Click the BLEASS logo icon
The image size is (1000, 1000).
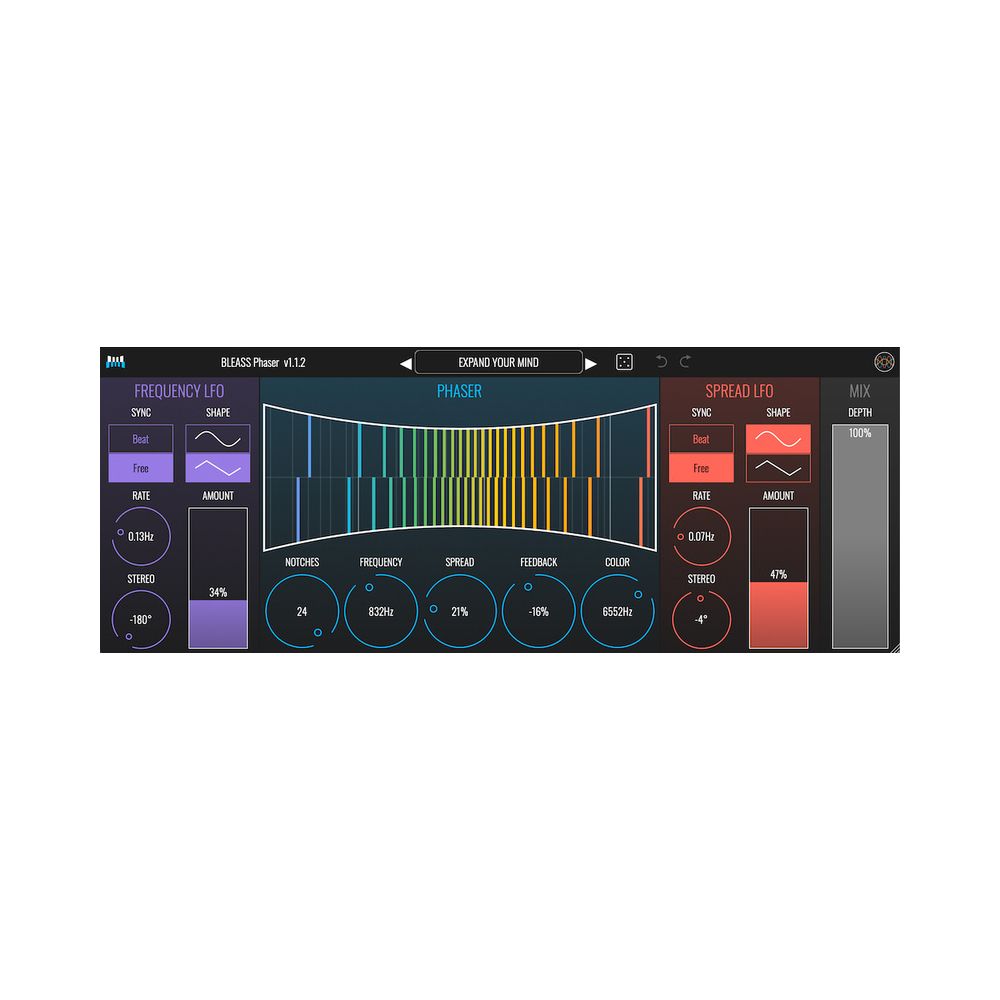(116, 362)
